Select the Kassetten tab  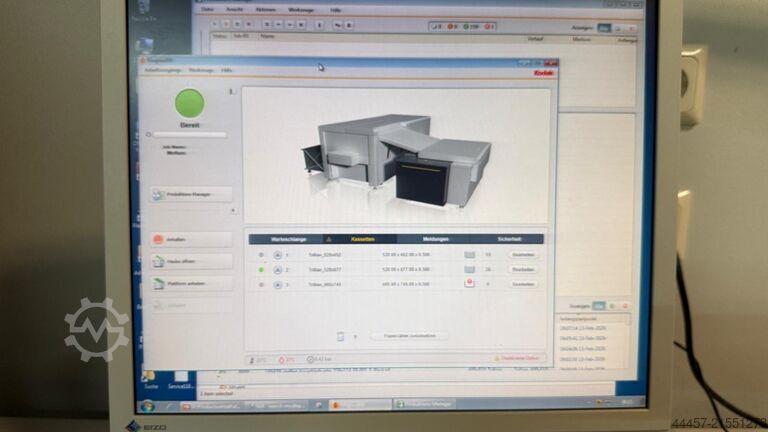point(361,240)
